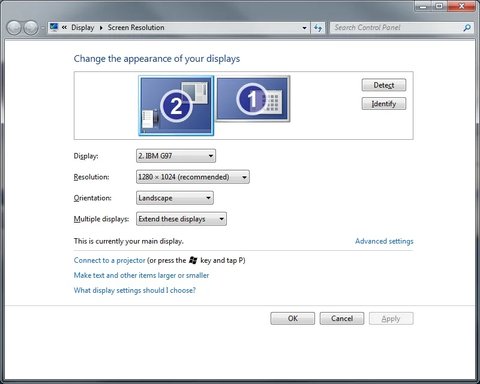This screenshot has height=384, width=480.
Task: Click the Identify button
Action: coord(384,104)
